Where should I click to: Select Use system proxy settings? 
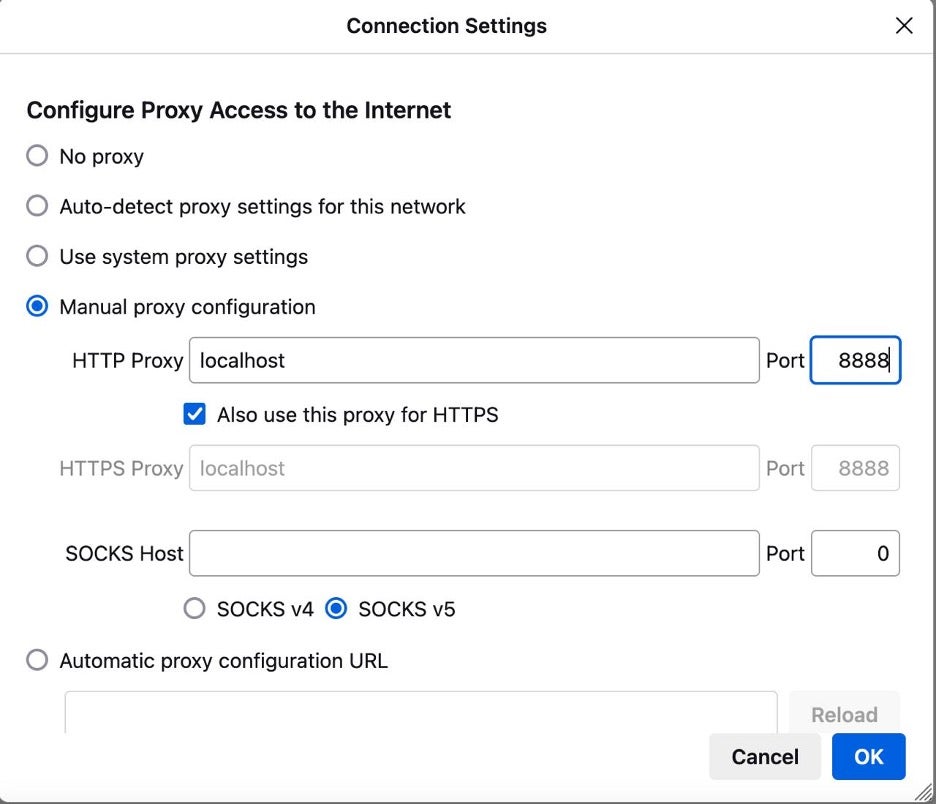pos(37,256)
